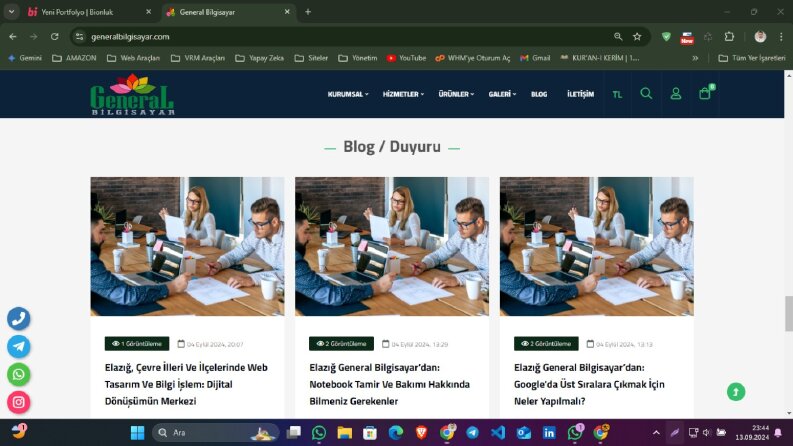Image resolution: width=793 pixels, height=446 pixels.
Task: Expand the KURUMSAL dropdown menu
Action: [348, 94]
